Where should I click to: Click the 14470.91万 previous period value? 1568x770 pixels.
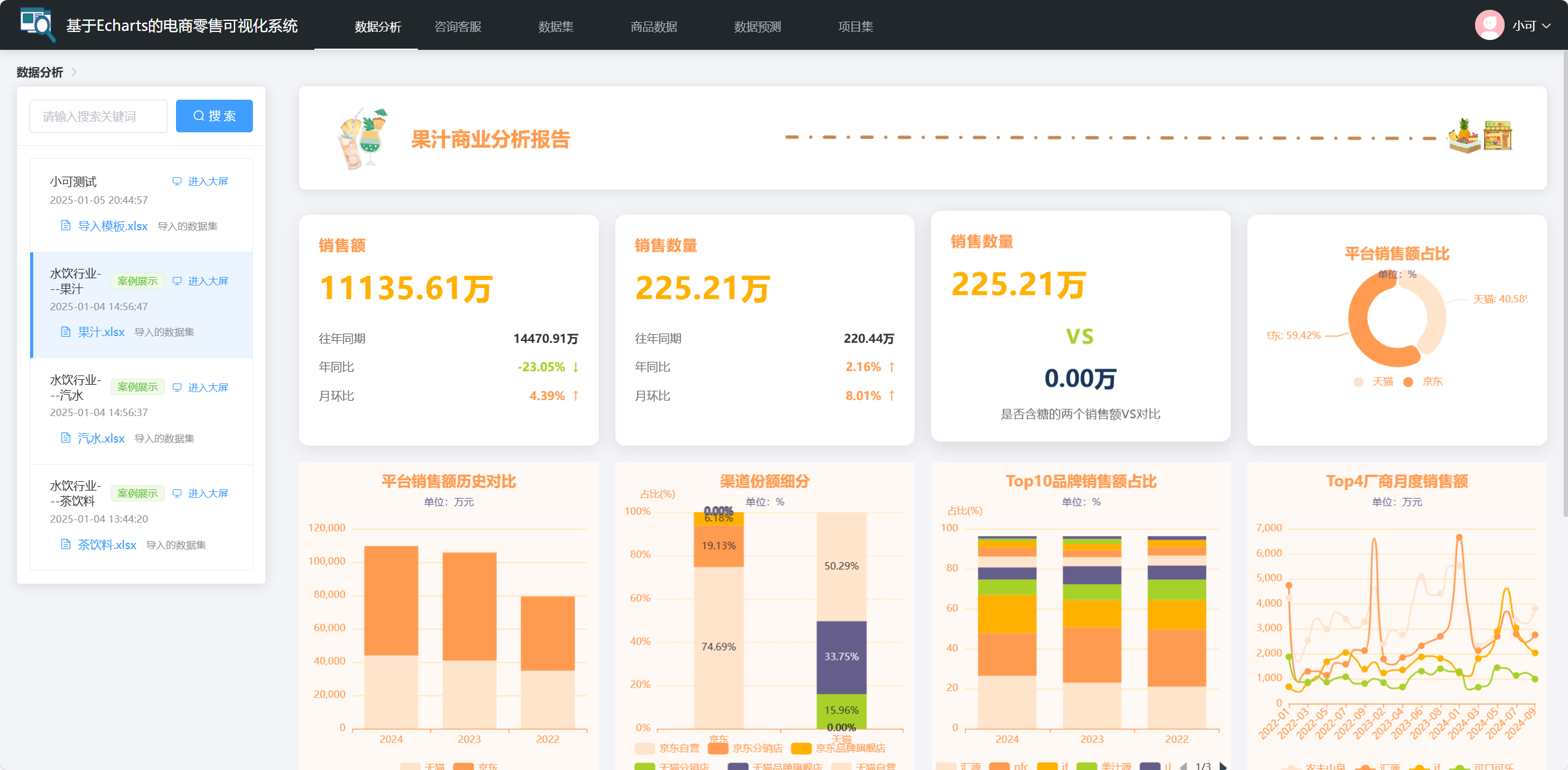546,339
